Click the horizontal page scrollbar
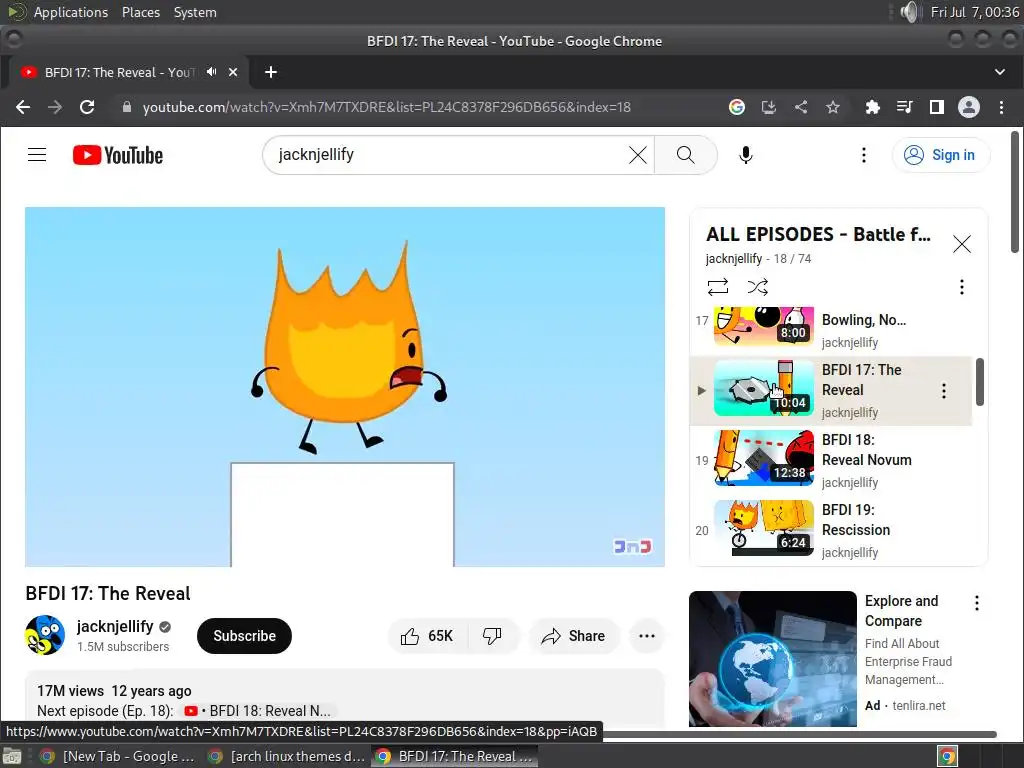Viewport: 1024px width, 768px height. click(799, 734)
